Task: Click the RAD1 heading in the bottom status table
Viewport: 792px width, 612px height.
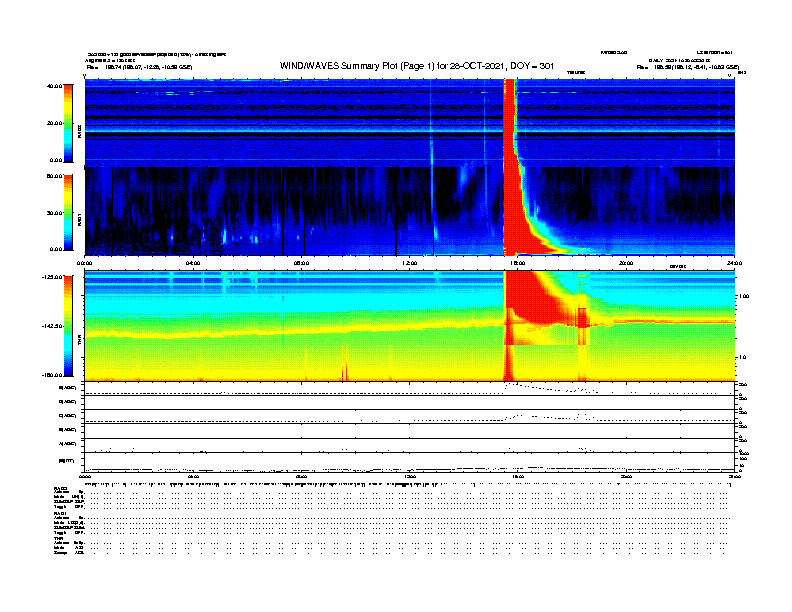Action: point(61,514)
